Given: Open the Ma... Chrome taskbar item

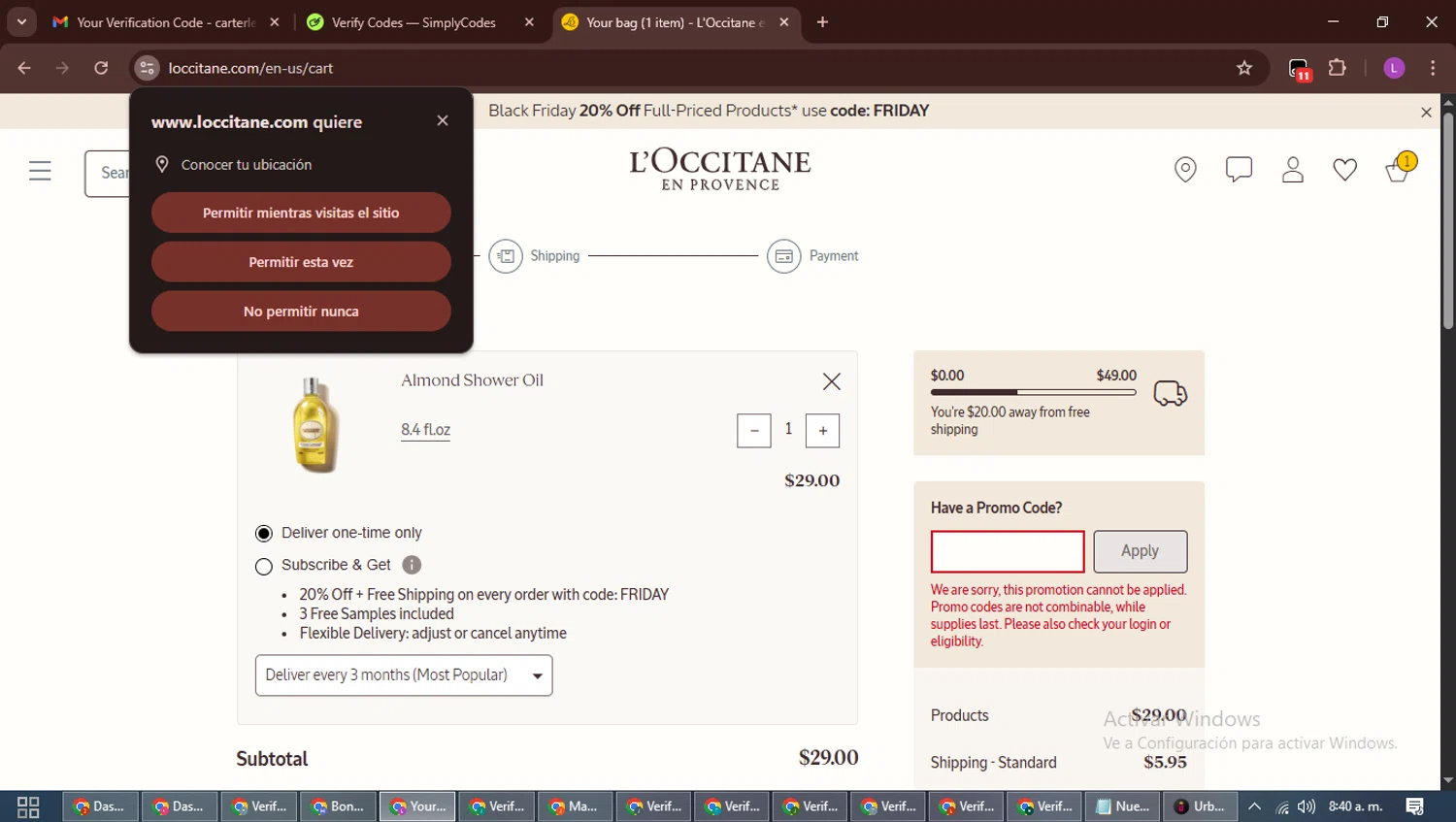Looking at the screenshot, I should [574, 806].
